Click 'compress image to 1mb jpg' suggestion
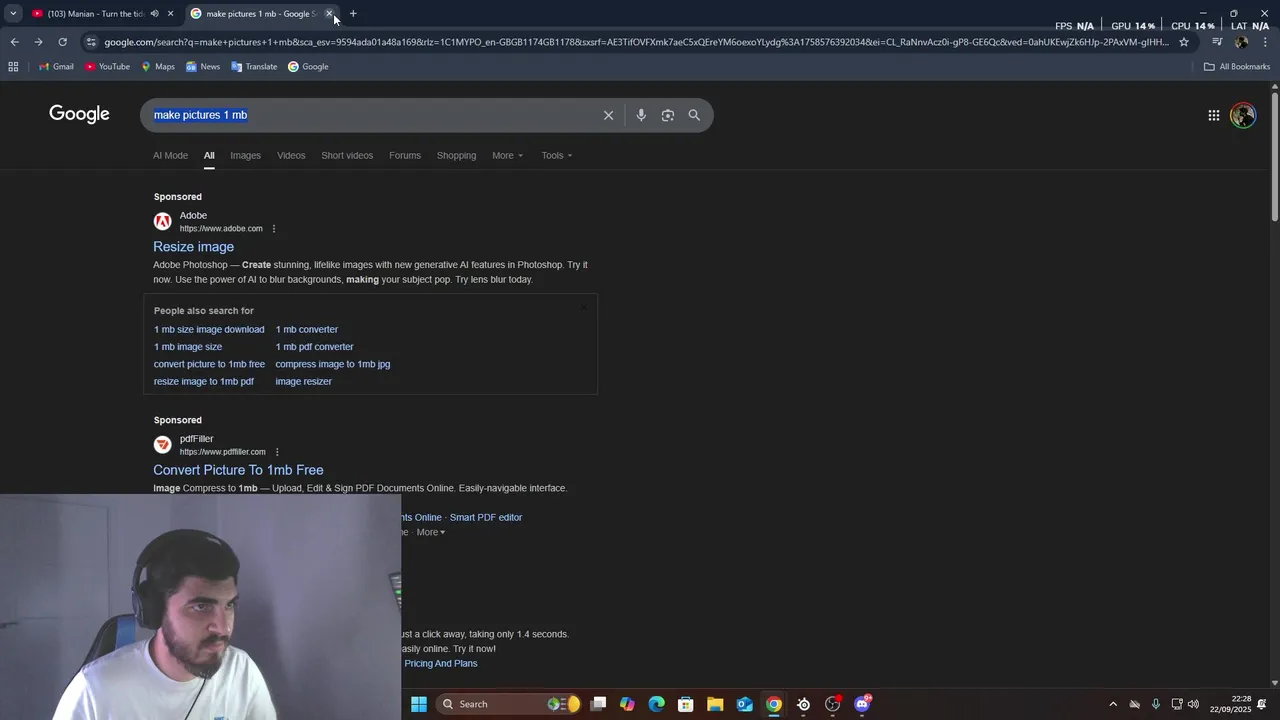 [x=333, y=364]
